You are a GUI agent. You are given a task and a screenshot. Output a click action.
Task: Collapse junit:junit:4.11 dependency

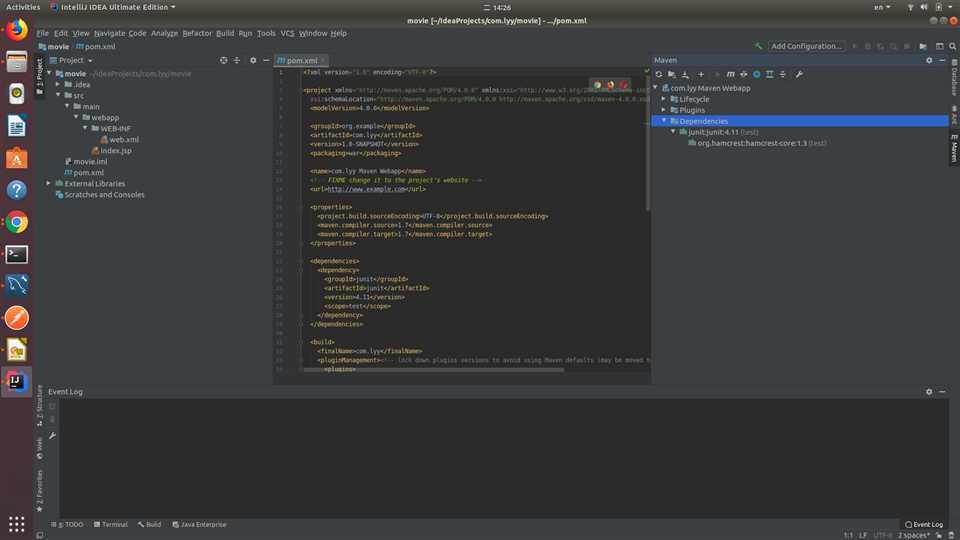(x=673, y=132)
